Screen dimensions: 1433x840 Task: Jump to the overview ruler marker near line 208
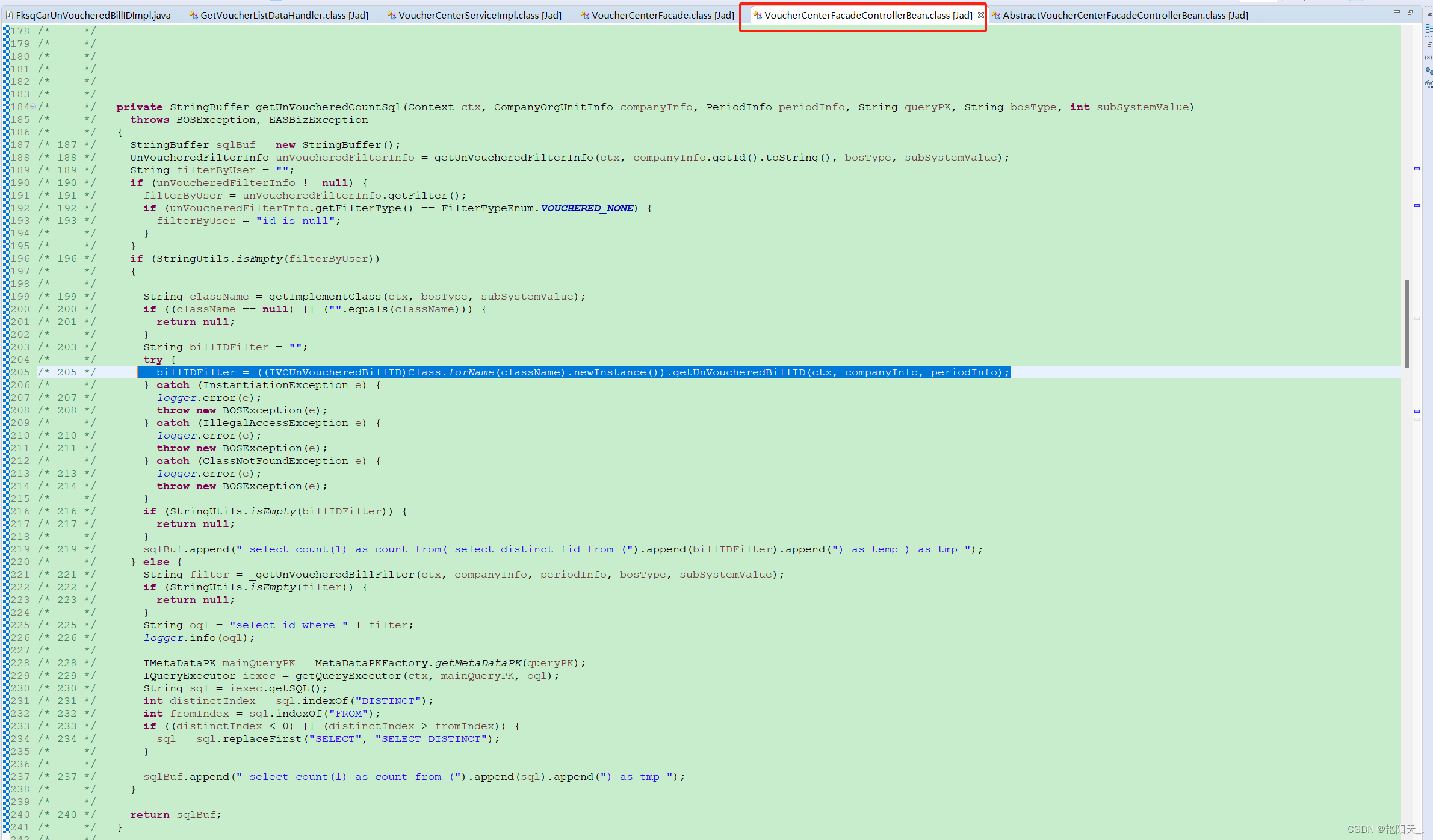1417,411
